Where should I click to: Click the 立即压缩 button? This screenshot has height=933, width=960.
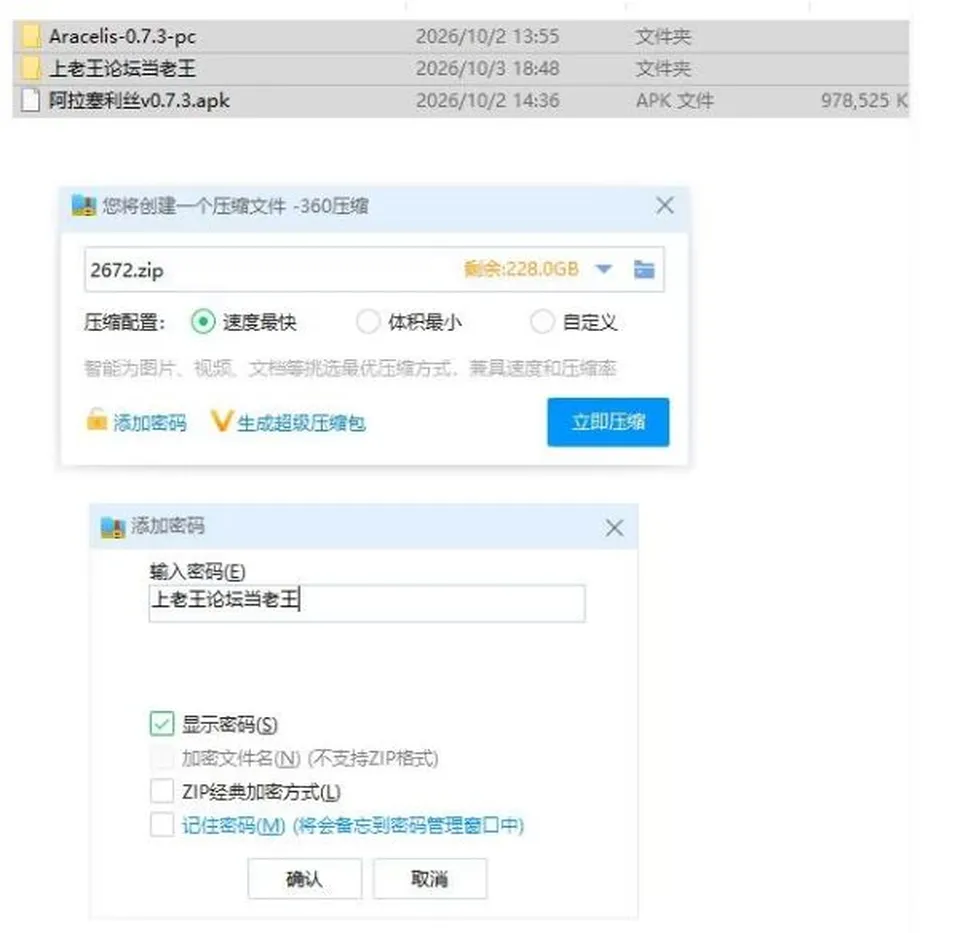click(x=608, y=422)
